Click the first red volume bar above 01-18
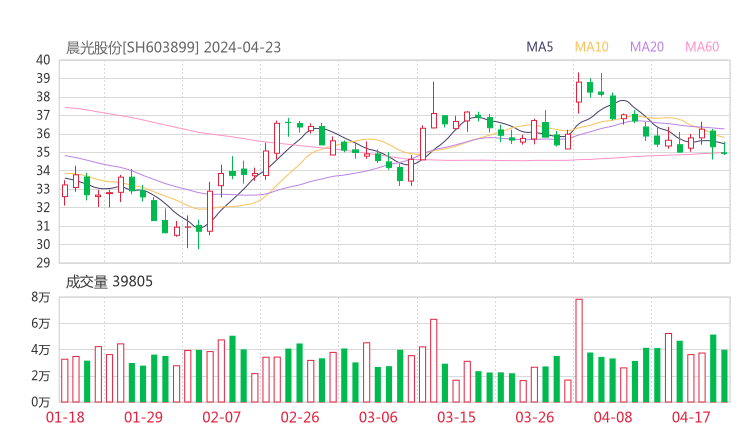 point(65,381)
